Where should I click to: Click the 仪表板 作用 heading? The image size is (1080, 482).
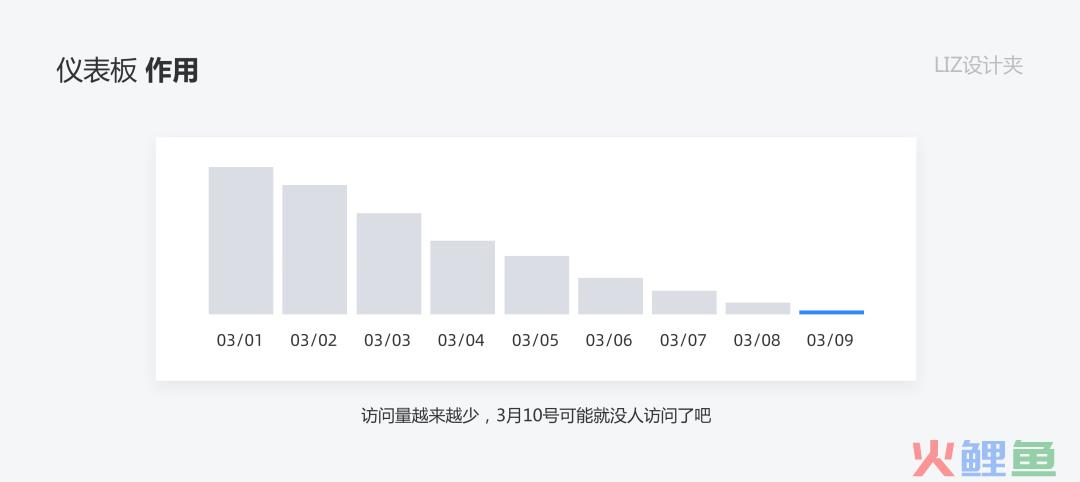tap(127, 71)
